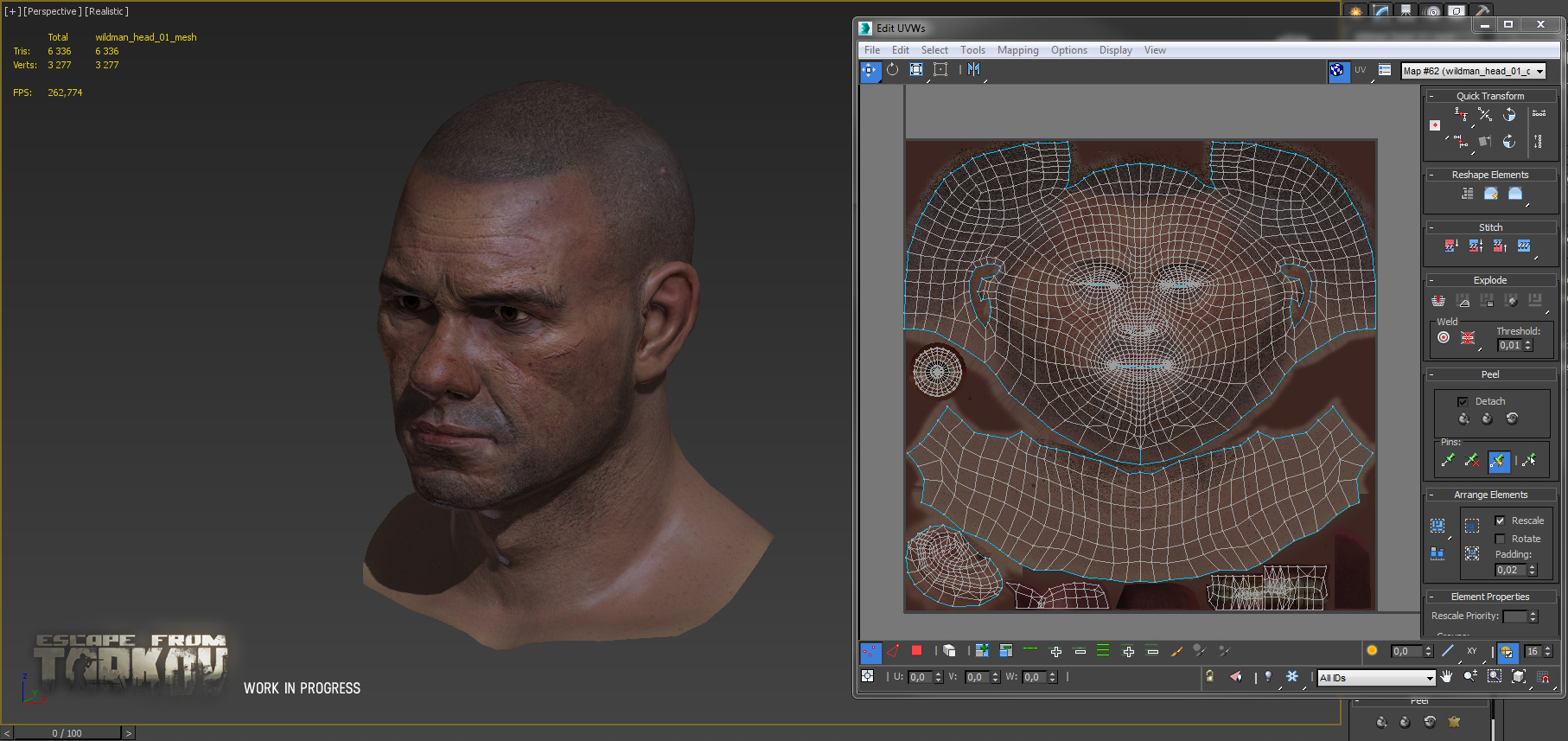Select the Scale tool in Edit UVWs toolbar

[x=916, y=70]
